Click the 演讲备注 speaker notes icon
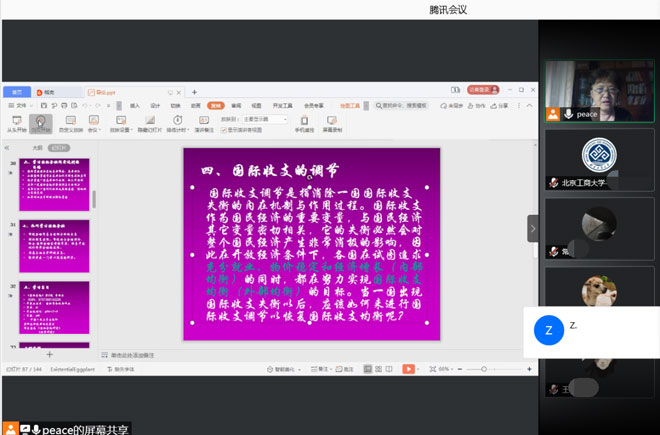 point(203,123)
